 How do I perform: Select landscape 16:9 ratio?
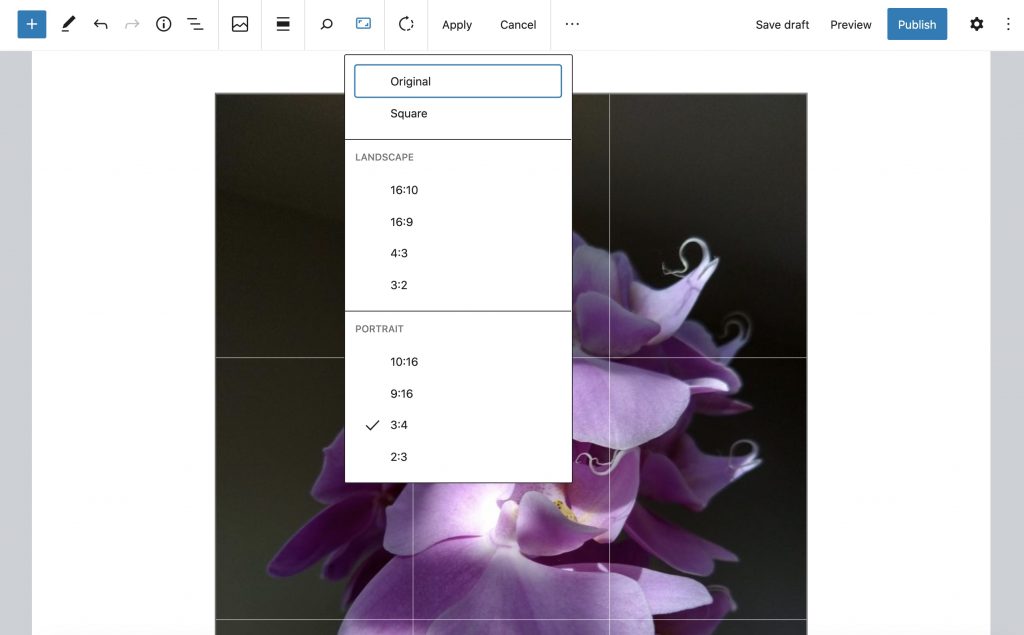(458, 221)
